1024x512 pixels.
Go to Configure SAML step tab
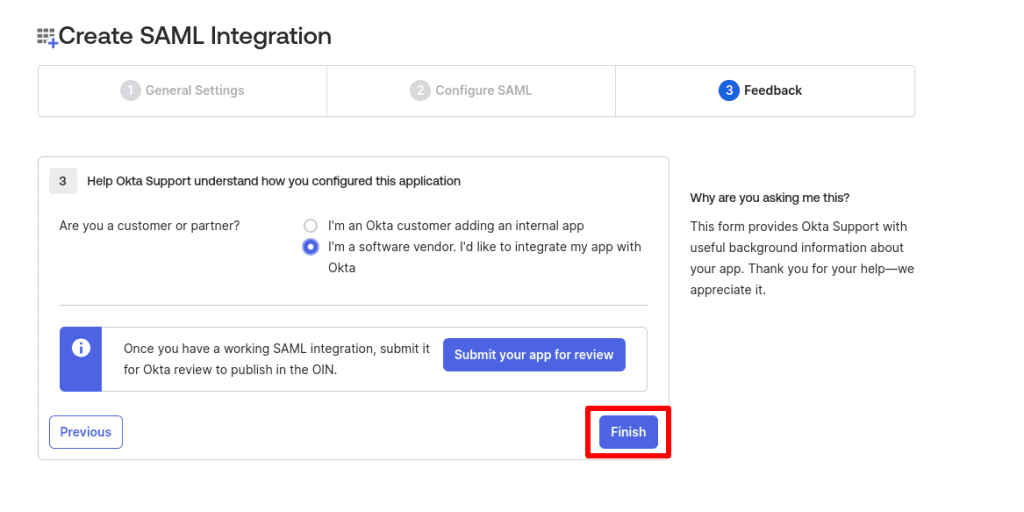tap(471, 91)
